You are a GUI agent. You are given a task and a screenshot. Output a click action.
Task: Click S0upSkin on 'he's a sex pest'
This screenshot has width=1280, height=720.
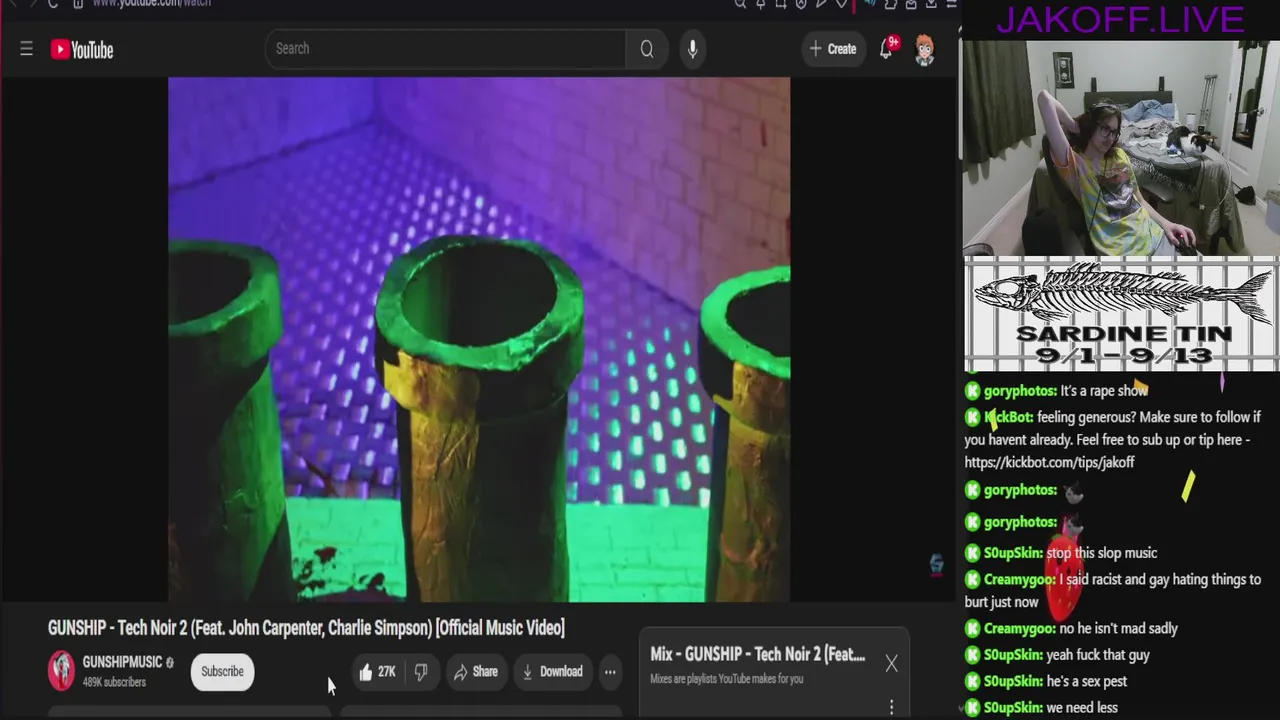(1013, 681)
